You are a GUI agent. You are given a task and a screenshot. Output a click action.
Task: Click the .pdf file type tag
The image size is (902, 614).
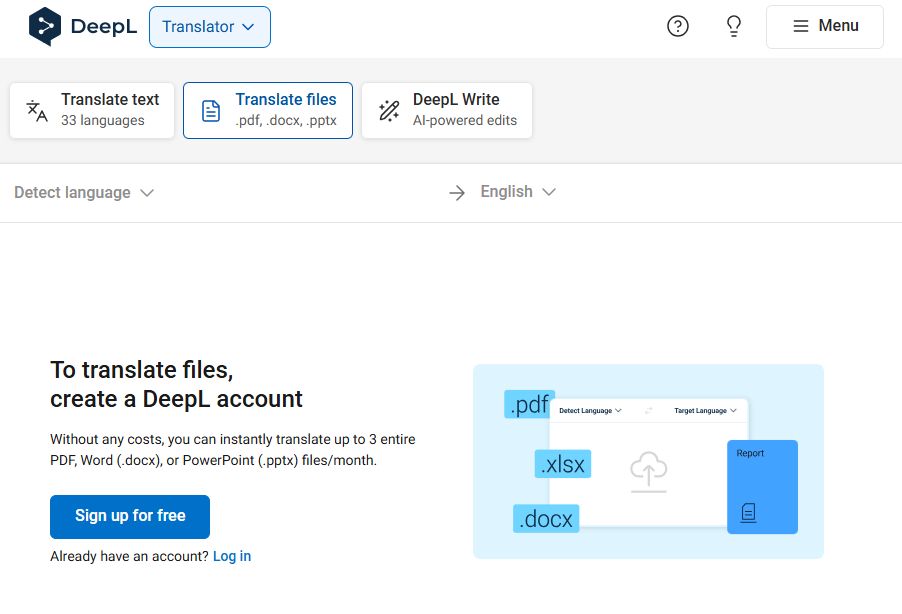pyautogui.click(x=529, y=404)
